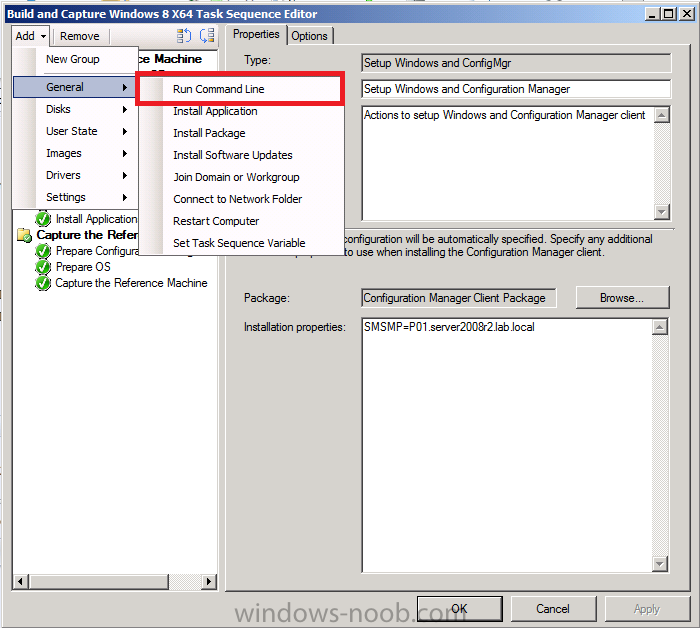This screenshot has width=700, height=628.
Task: Click the Package field
Action: click(x=459, y=298)
